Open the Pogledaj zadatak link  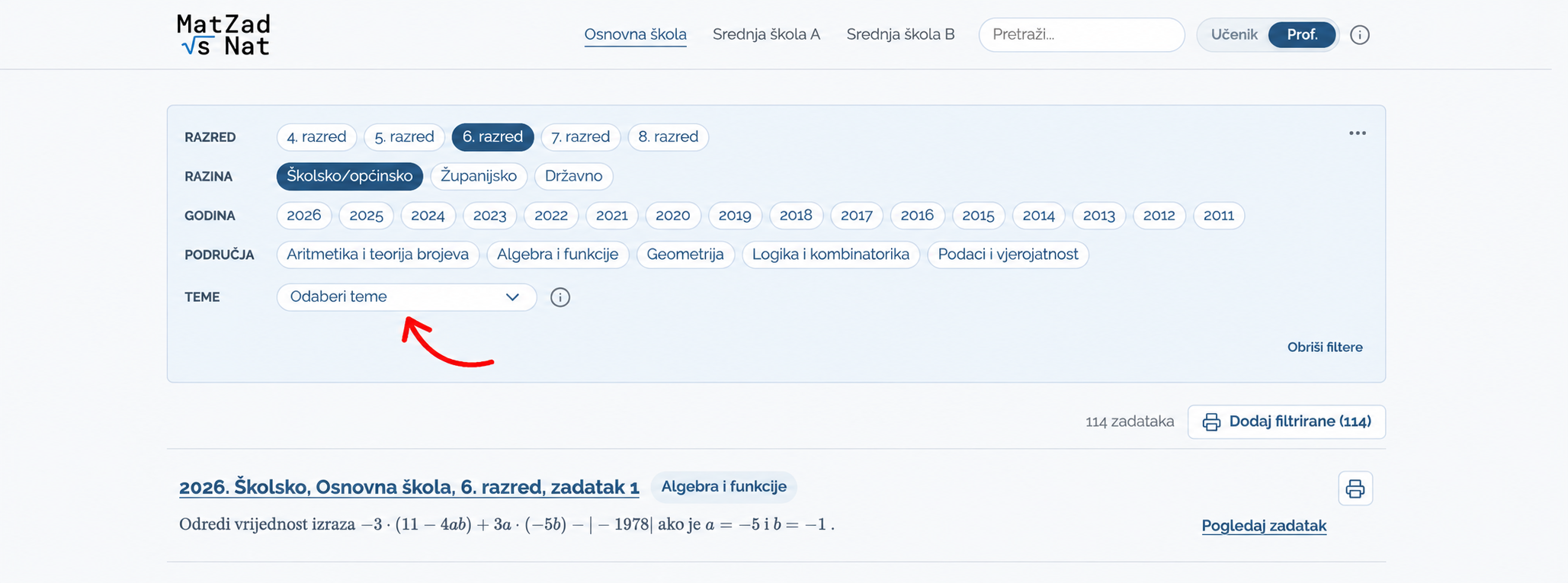tap(1264, 526)
